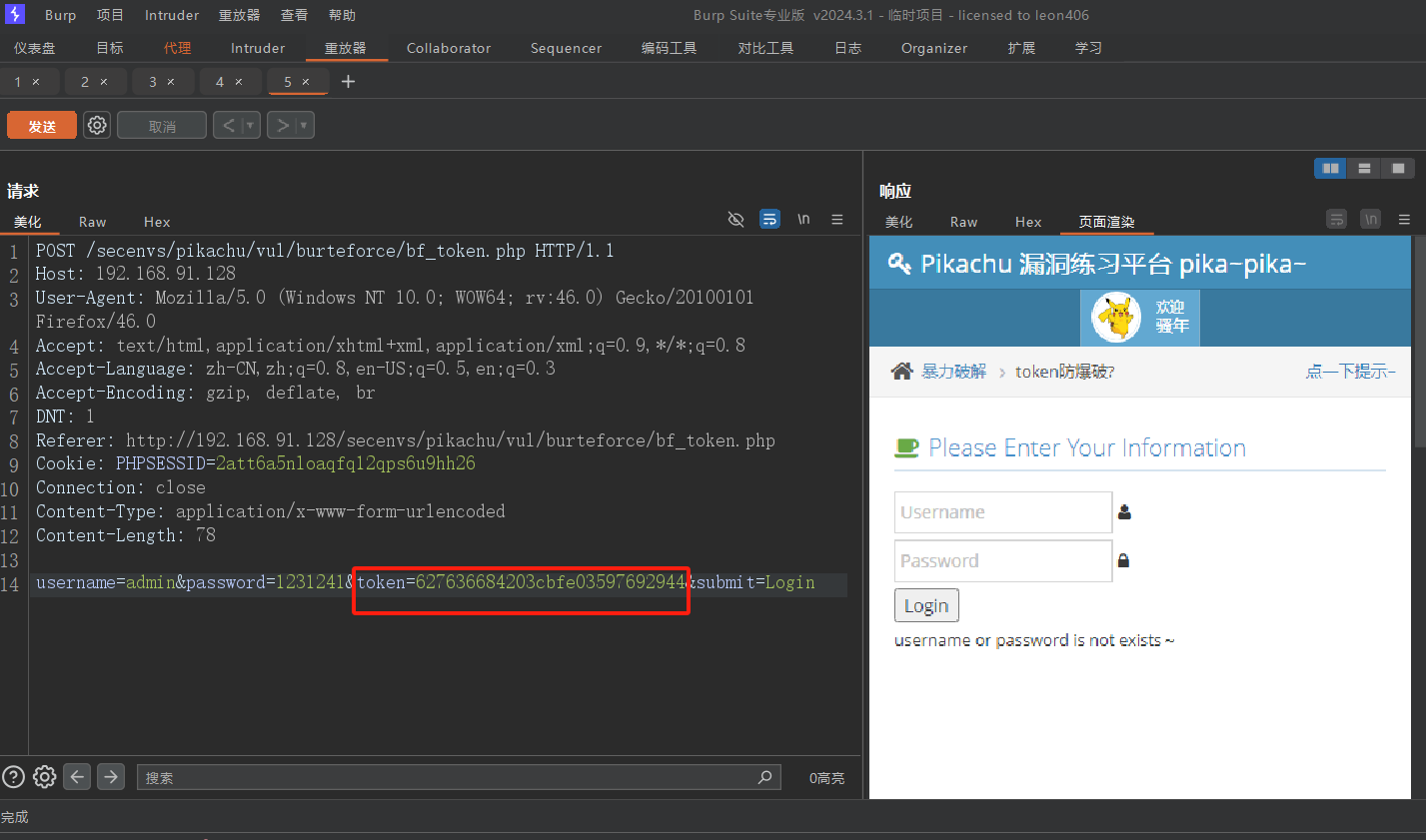Open the Burp menu
This screenshot has width=1426, height=840.
[x=60, y=15]
